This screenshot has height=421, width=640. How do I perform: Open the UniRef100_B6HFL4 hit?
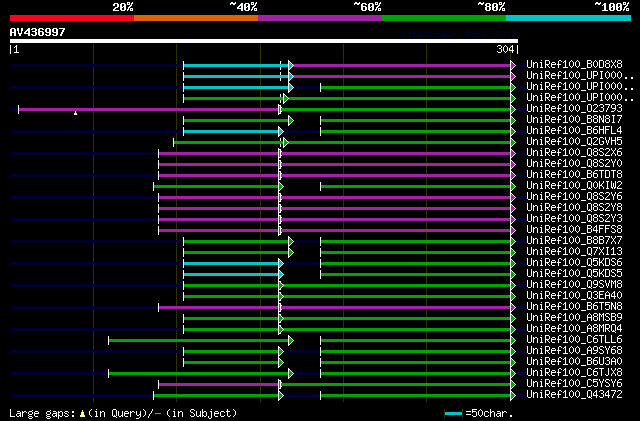(574, 130)
